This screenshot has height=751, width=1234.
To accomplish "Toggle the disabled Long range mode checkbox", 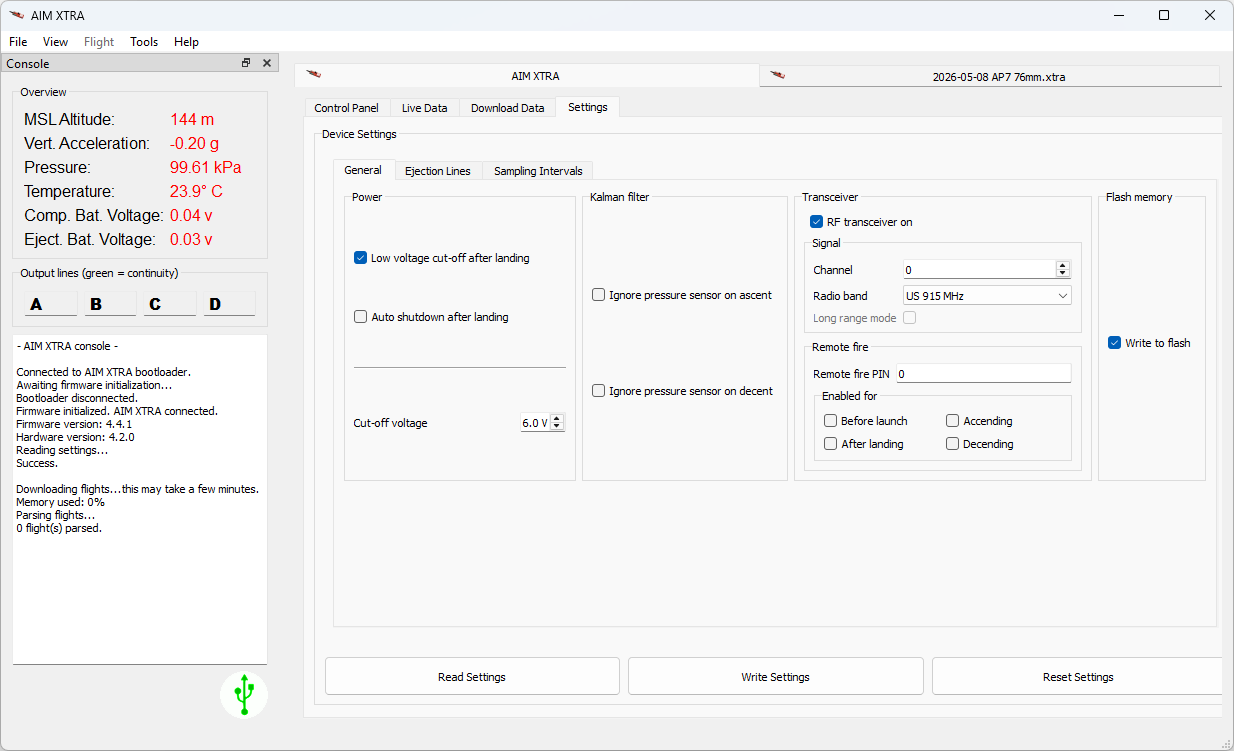I will (x=909, y=318).
